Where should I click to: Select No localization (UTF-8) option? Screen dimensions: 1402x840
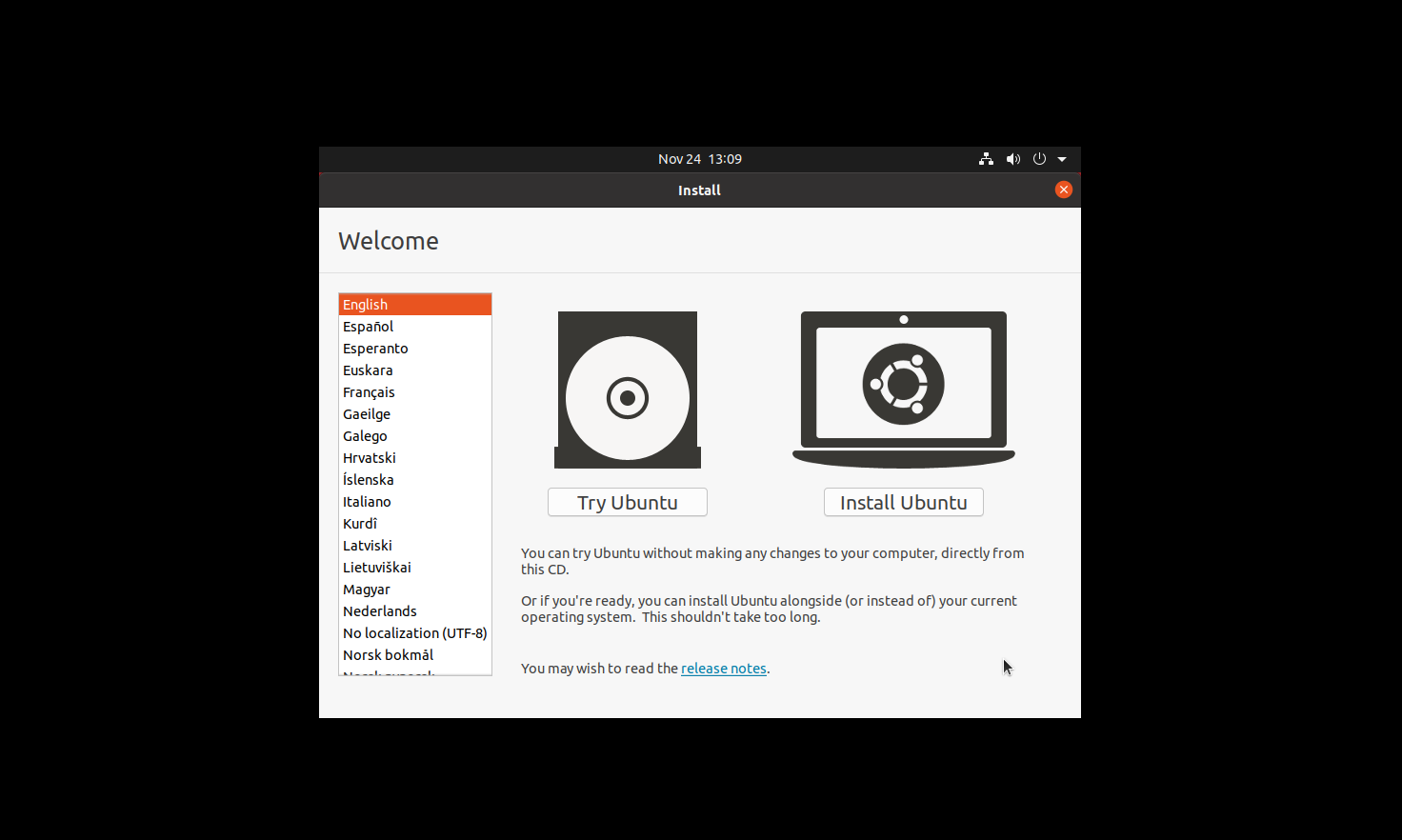(415, 633)
